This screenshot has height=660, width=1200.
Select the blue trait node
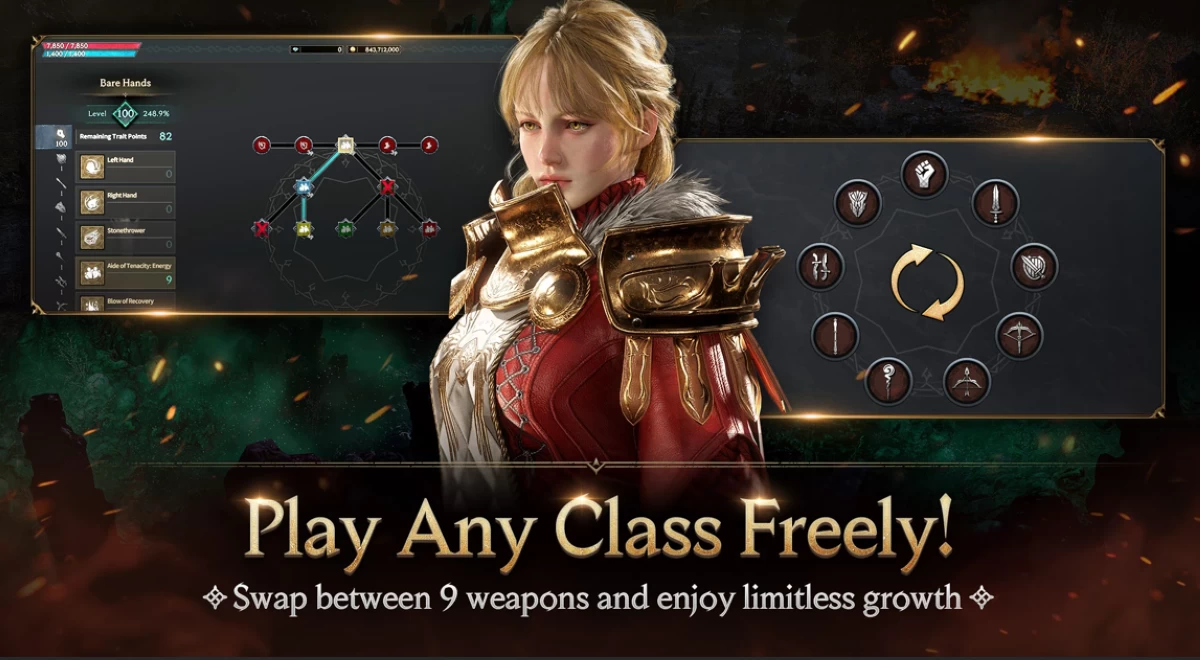pyautogui.click(x=303, y=186)
